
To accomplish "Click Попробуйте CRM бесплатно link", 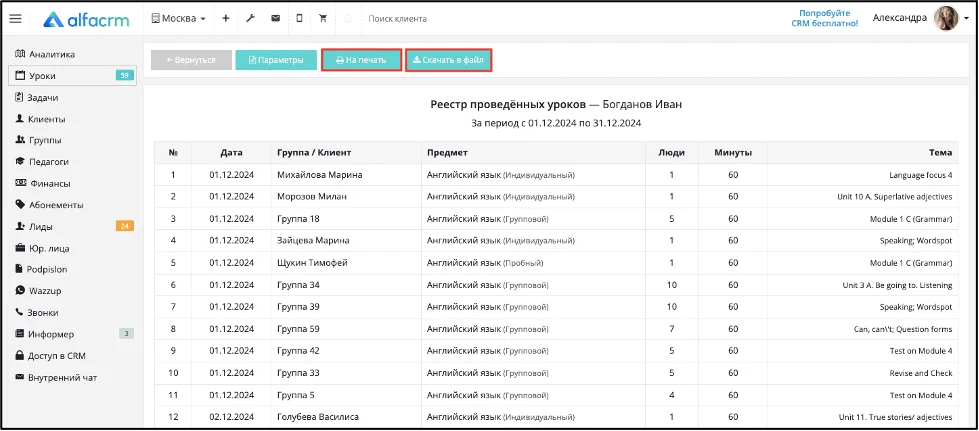I will pyautogui.click(x=829, y=18).
